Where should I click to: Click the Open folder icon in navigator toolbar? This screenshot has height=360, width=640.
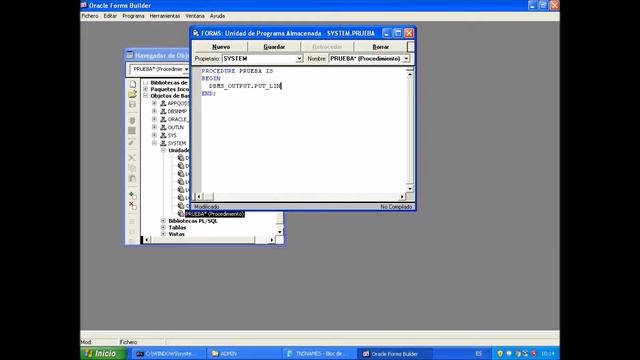point(132,94)
